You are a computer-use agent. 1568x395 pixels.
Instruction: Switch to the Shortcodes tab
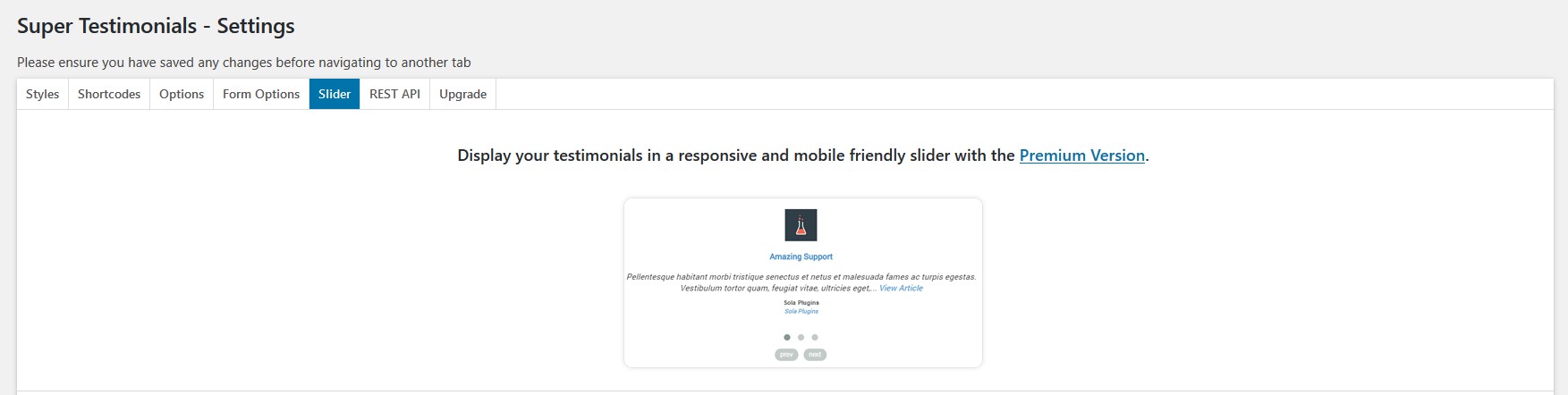click(109, 94)
